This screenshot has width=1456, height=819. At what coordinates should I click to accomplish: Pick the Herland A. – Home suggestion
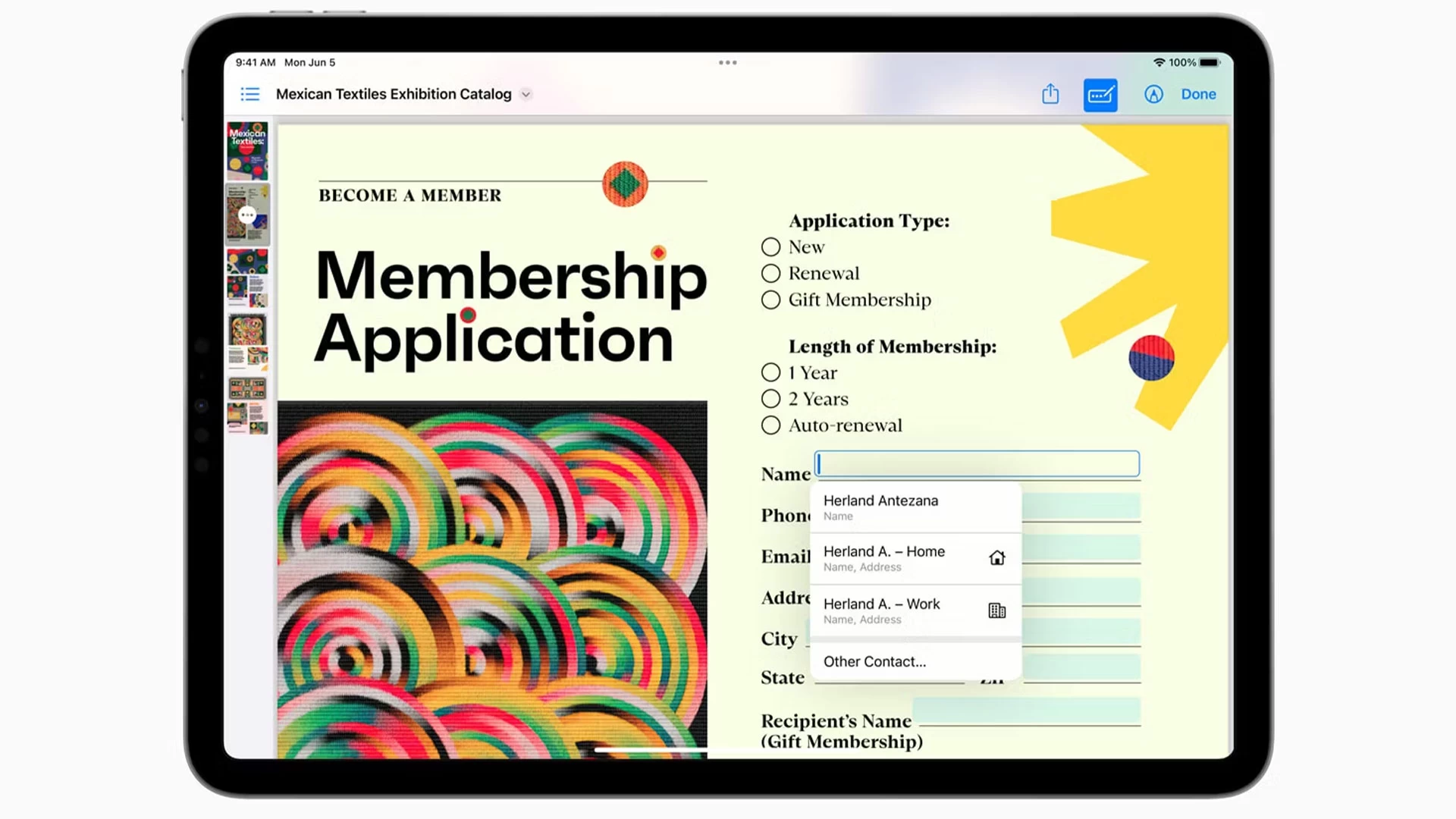point(915,559)
